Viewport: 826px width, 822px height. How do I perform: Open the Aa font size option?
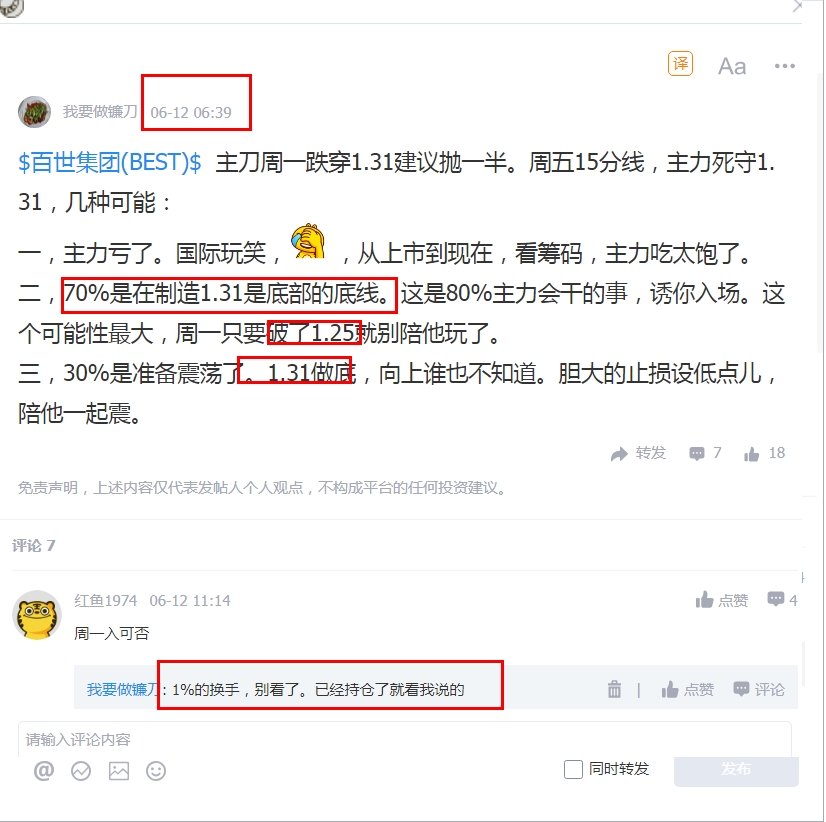click(732, 66)
